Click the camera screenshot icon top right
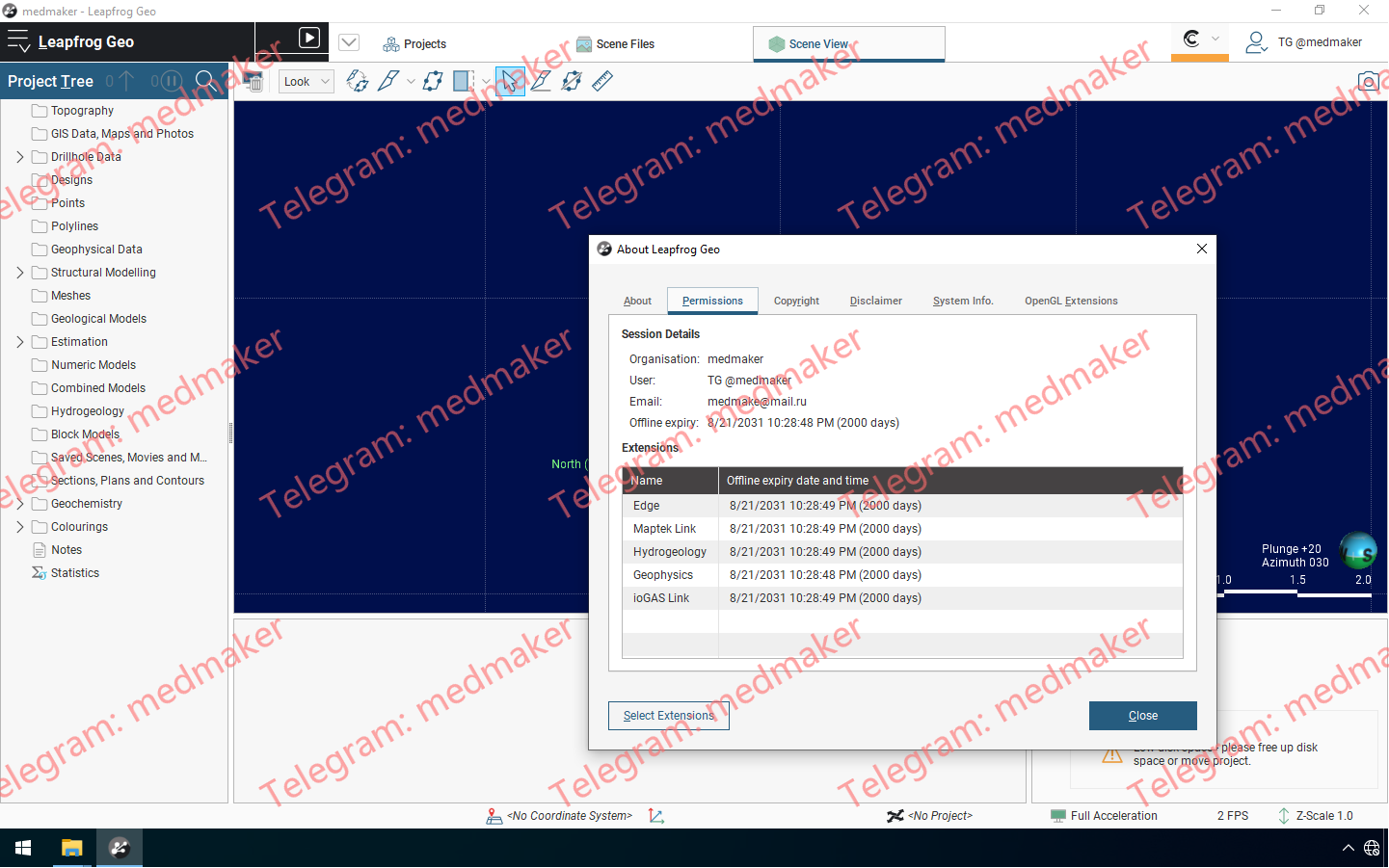The width and height of the screenshot is (1389, 868). coord(1368,81)
